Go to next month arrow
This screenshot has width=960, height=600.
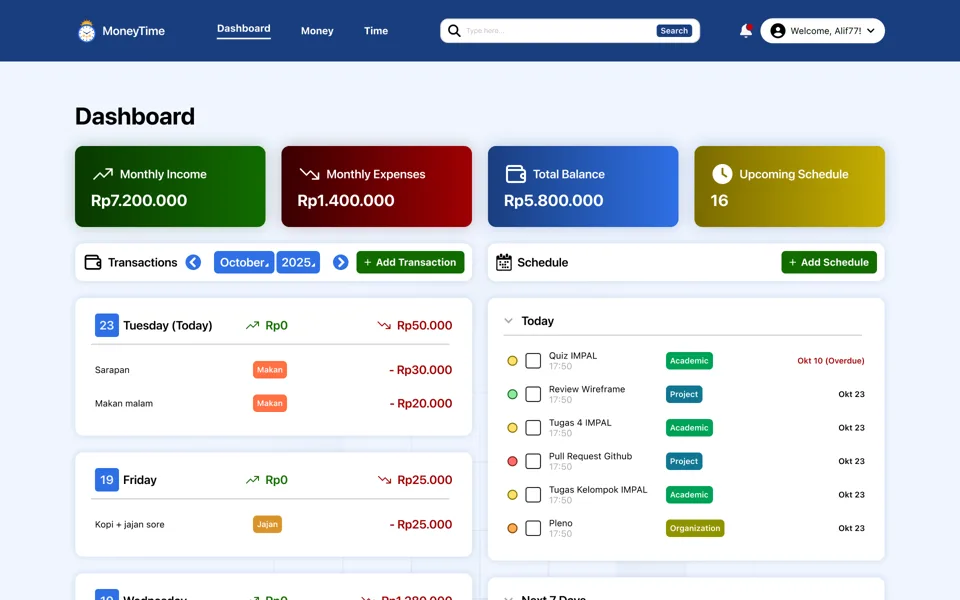click(340, 262)
